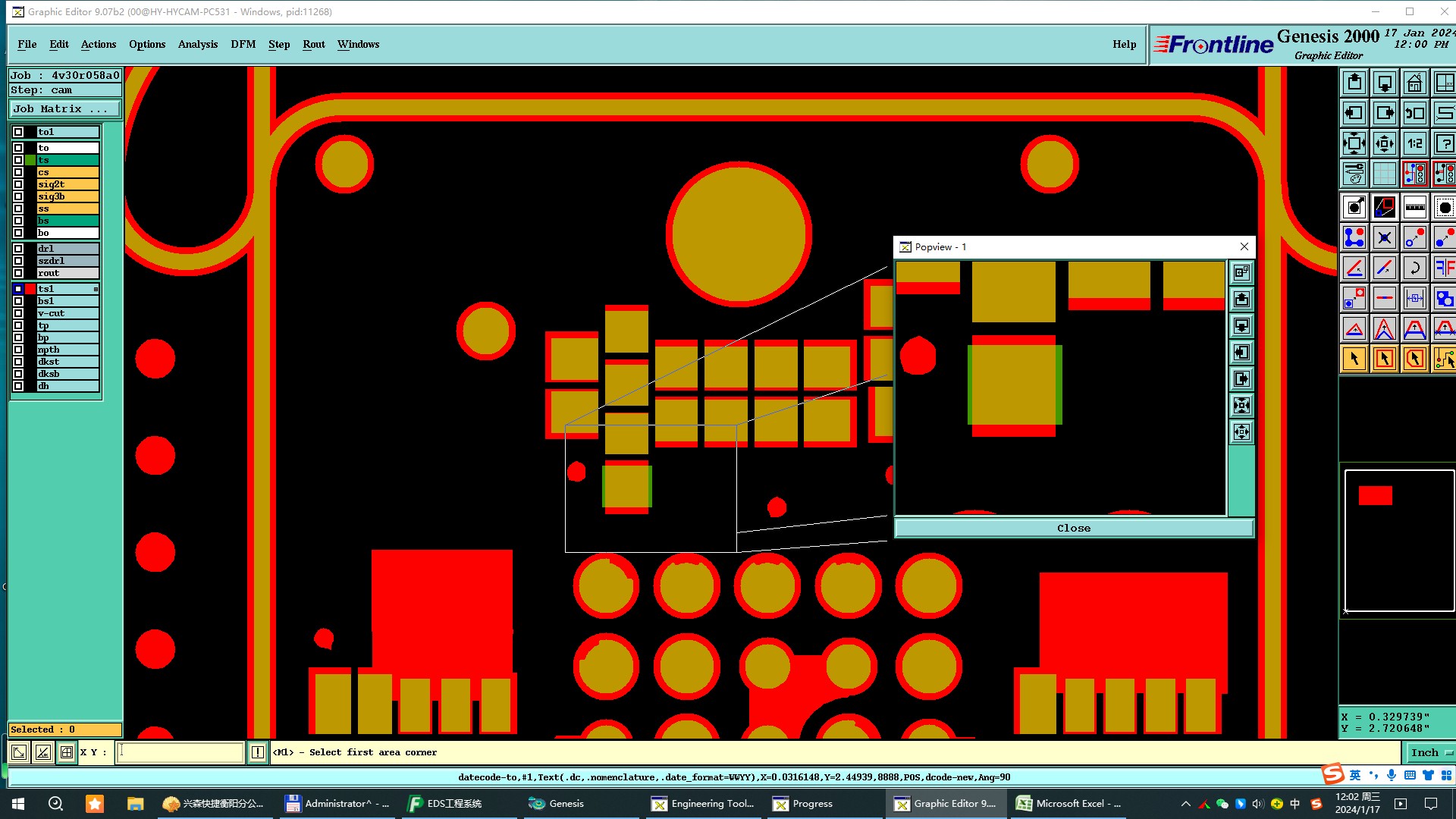Click the red color swatch of ts1

30,289
